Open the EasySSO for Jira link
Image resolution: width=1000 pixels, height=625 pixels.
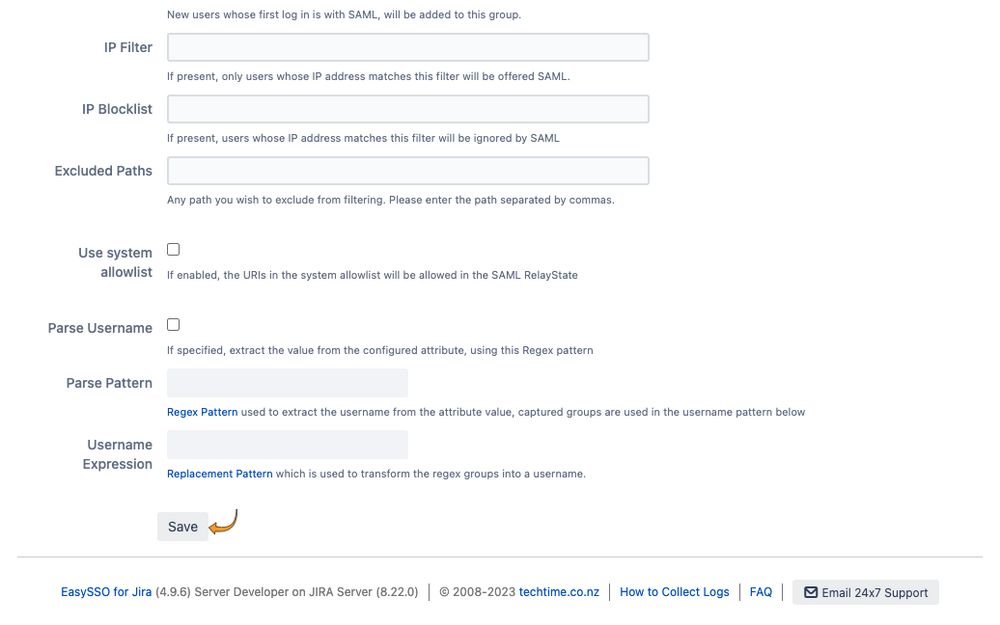click(x=107, y=592)
